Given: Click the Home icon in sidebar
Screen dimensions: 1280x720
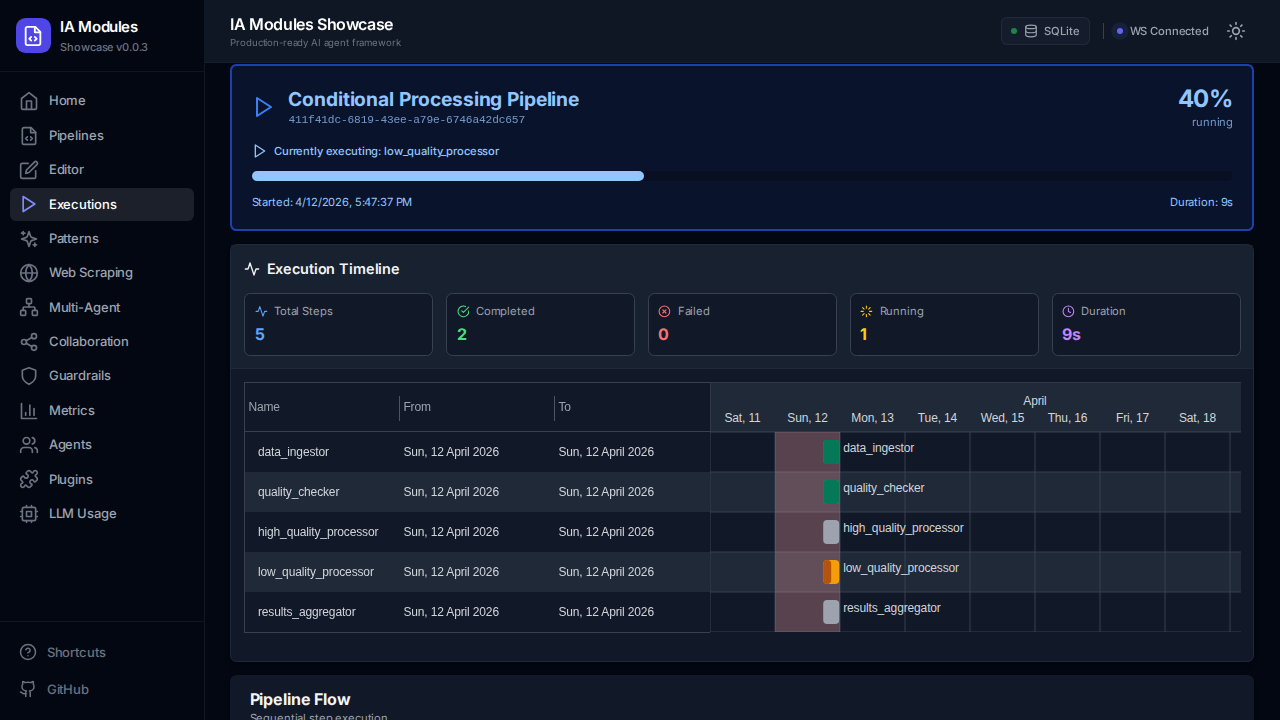Looking at the screenshot, I should click(29, 101).
